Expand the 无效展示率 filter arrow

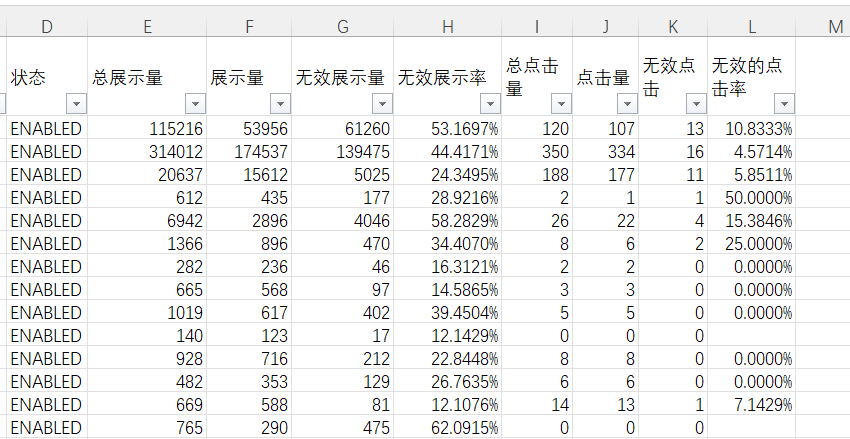pyautogui.click(x=490, y=104)
